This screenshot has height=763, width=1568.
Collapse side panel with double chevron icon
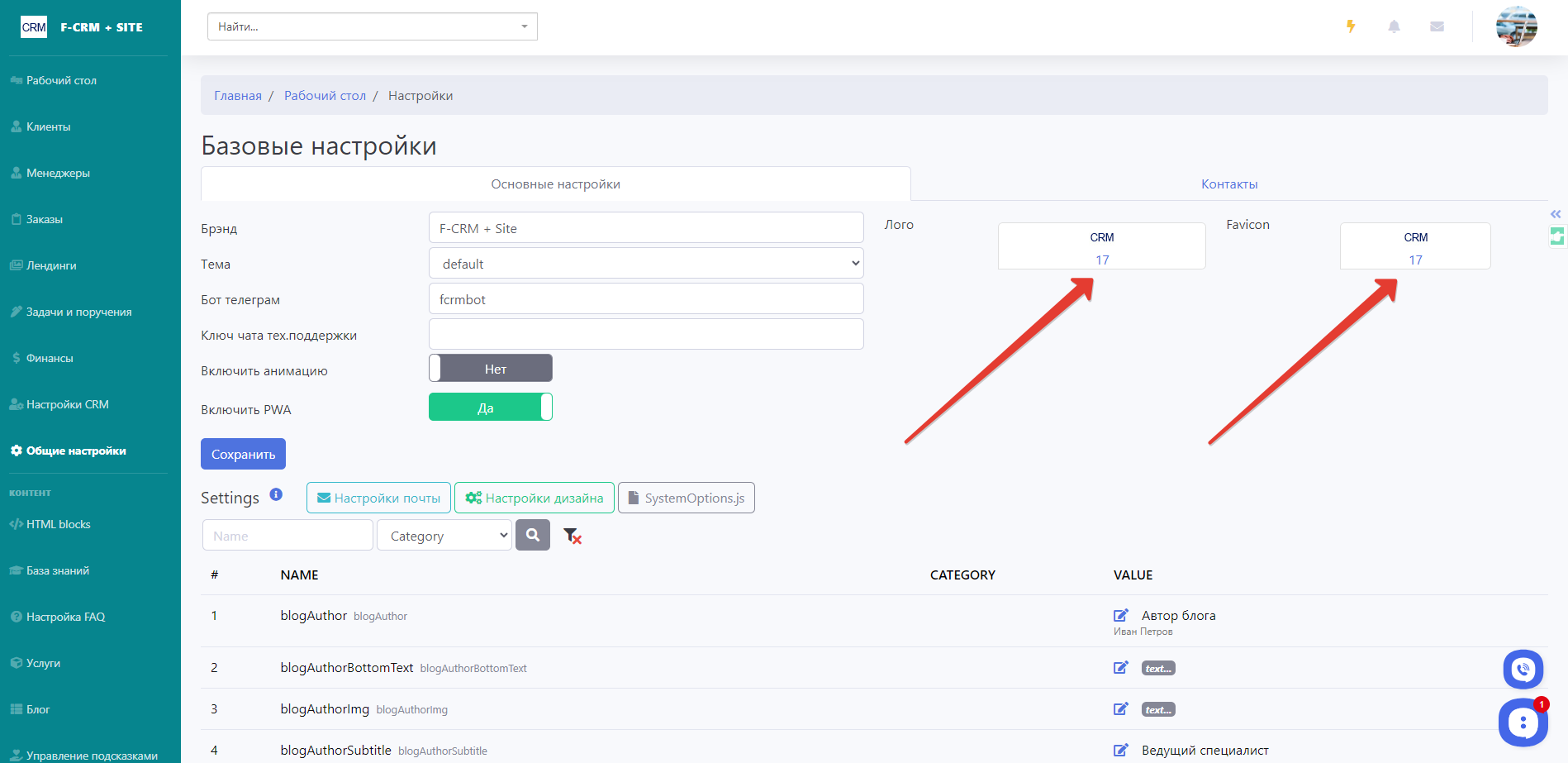coord(1556,214)
